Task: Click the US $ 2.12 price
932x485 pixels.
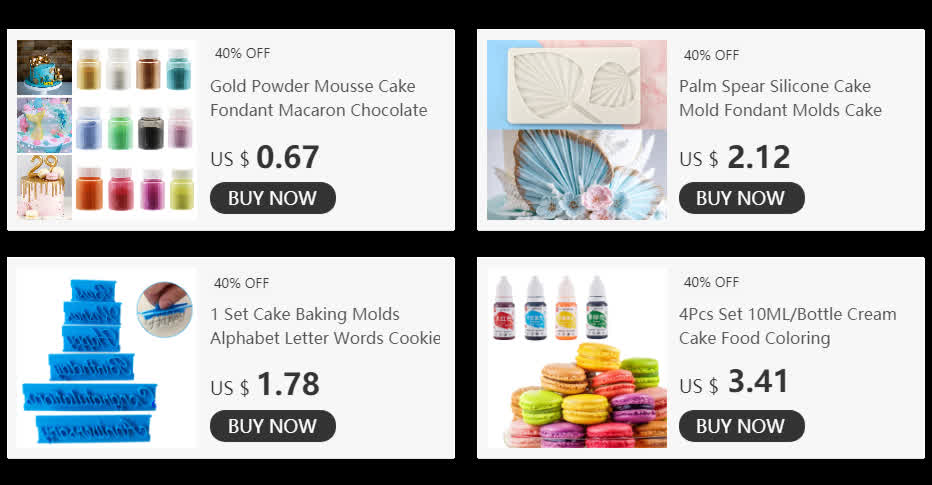Action: (735, 158)
